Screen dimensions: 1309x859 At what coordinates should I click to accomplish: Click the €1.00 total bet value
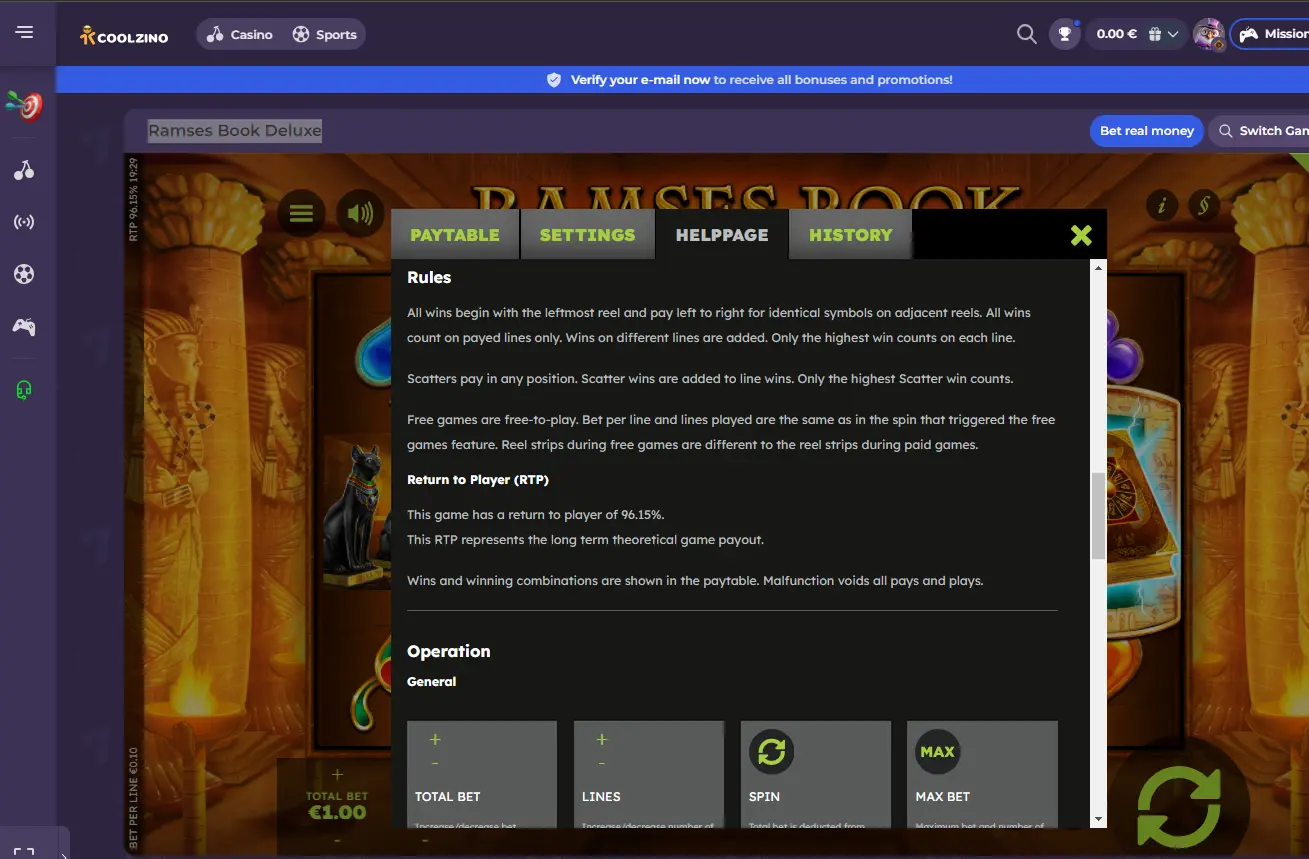pos(337,813)
